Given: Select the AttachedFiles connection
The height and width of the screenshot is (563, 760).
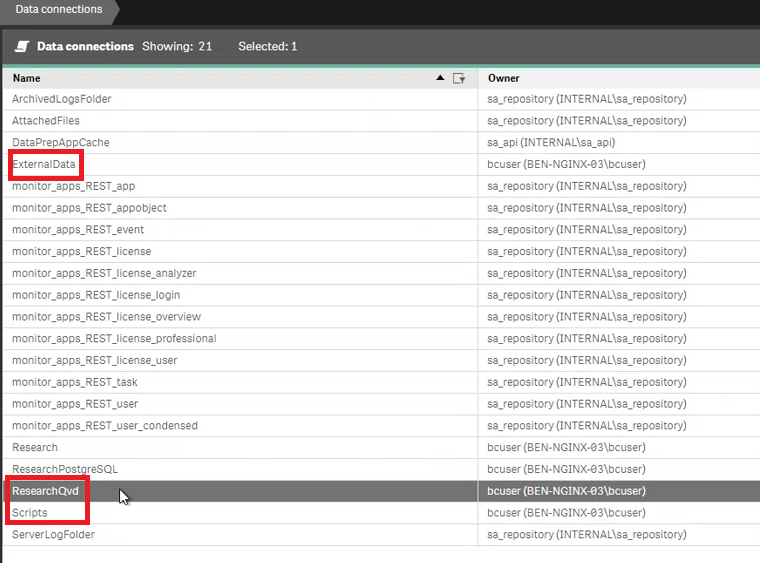Looking at the screenshot, I should coord(46,121).
